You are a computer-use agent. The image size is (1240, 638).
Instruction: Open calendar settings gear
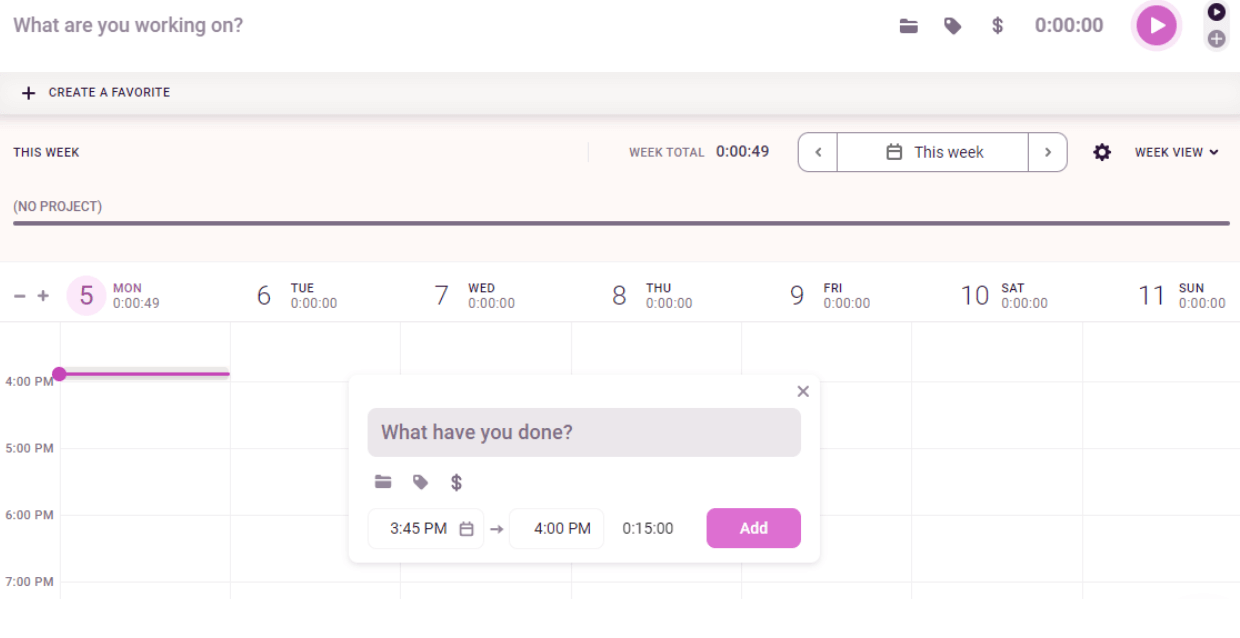coord(1102,152)
